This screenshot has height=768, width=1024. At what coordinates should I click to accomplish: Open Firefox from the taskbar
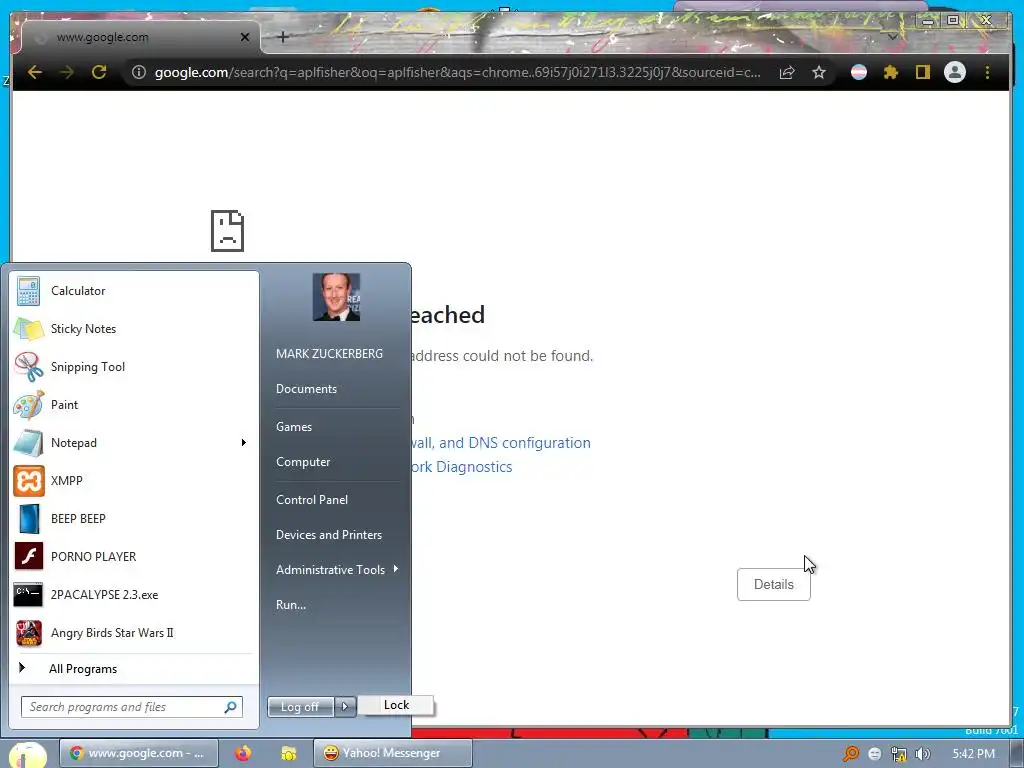click(243, 754)
